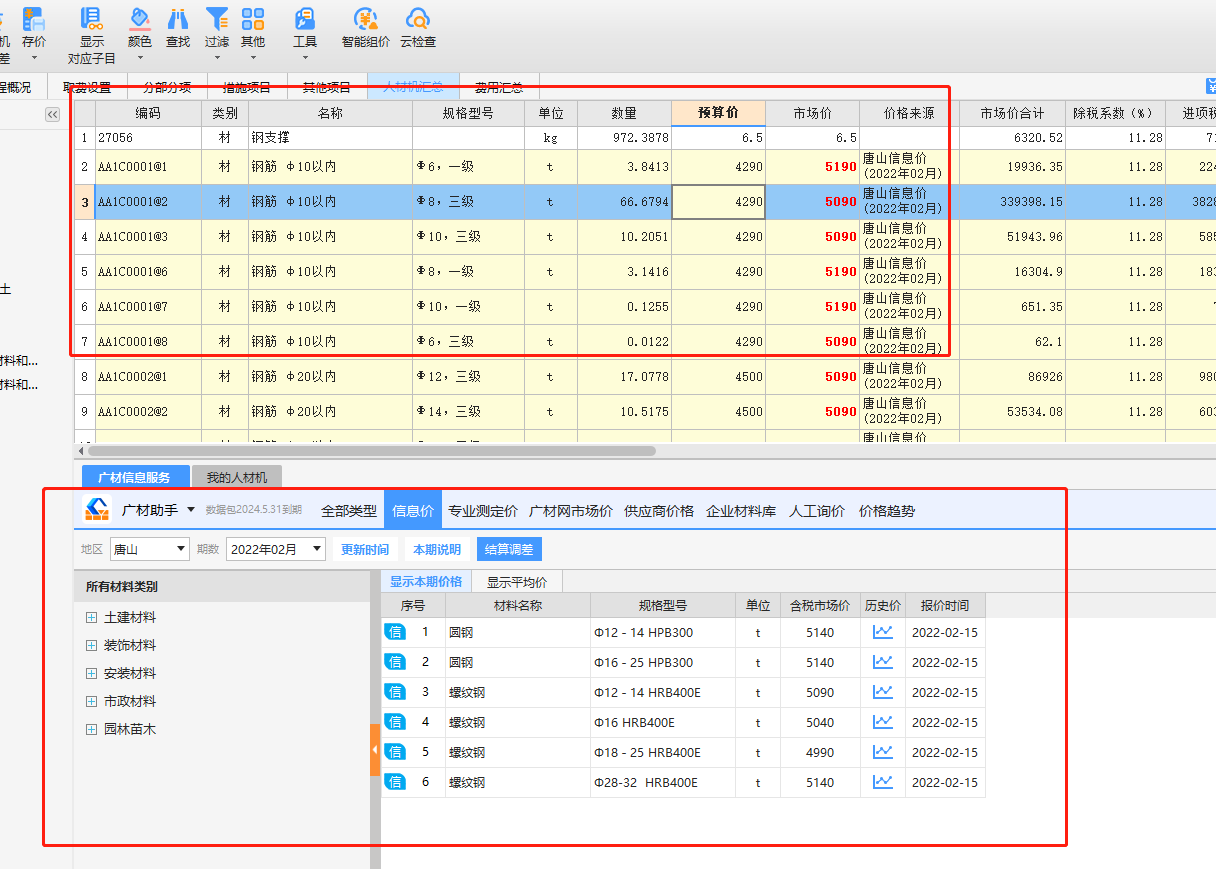Click the 结算调差 button
Screen dimensions: 1216x869
tap(509, 549)
